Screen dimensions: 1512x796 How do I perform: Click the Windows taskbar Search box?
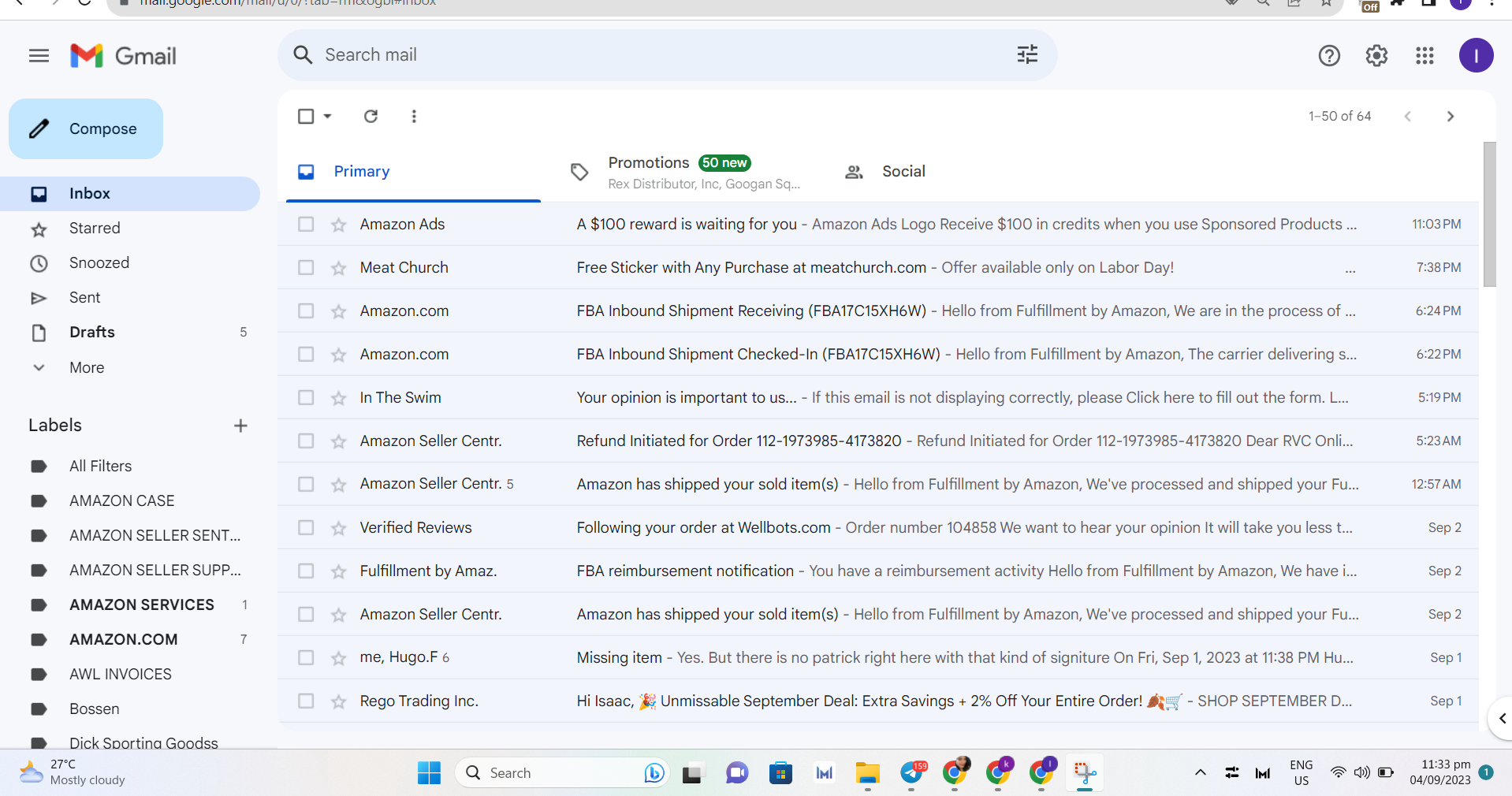pos(561,773)
